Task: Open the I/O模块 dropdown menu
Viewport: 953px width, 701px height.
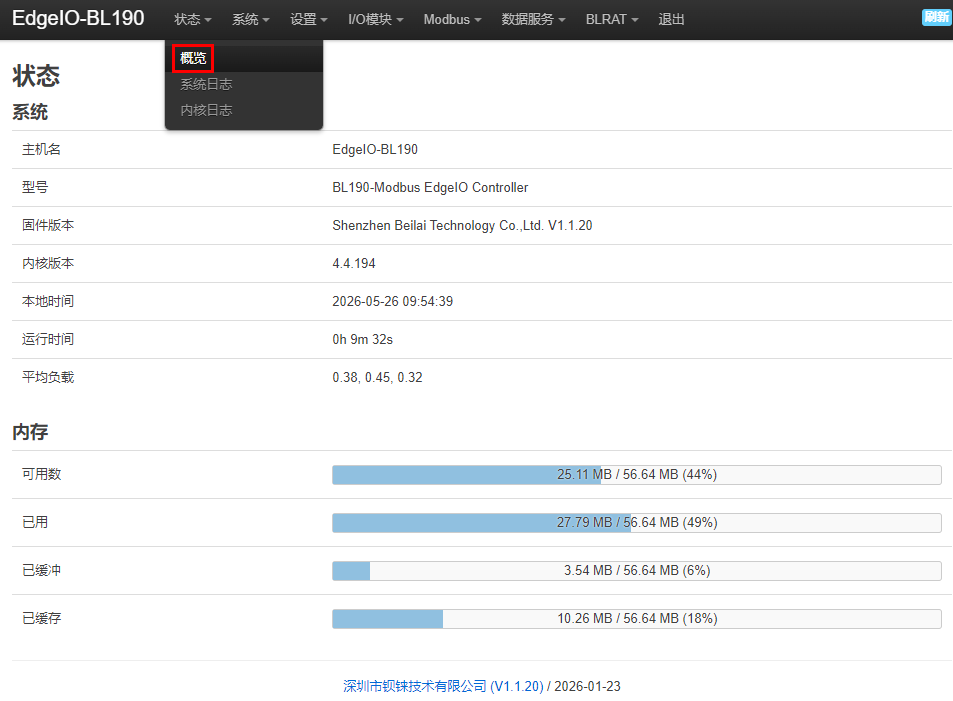Action: coord(376,19)
